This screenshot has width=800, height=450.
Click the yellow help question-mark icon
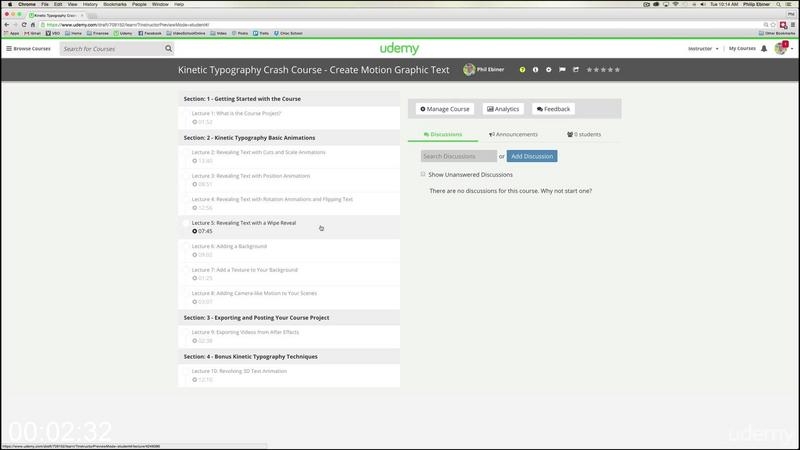tap(522, 70)
